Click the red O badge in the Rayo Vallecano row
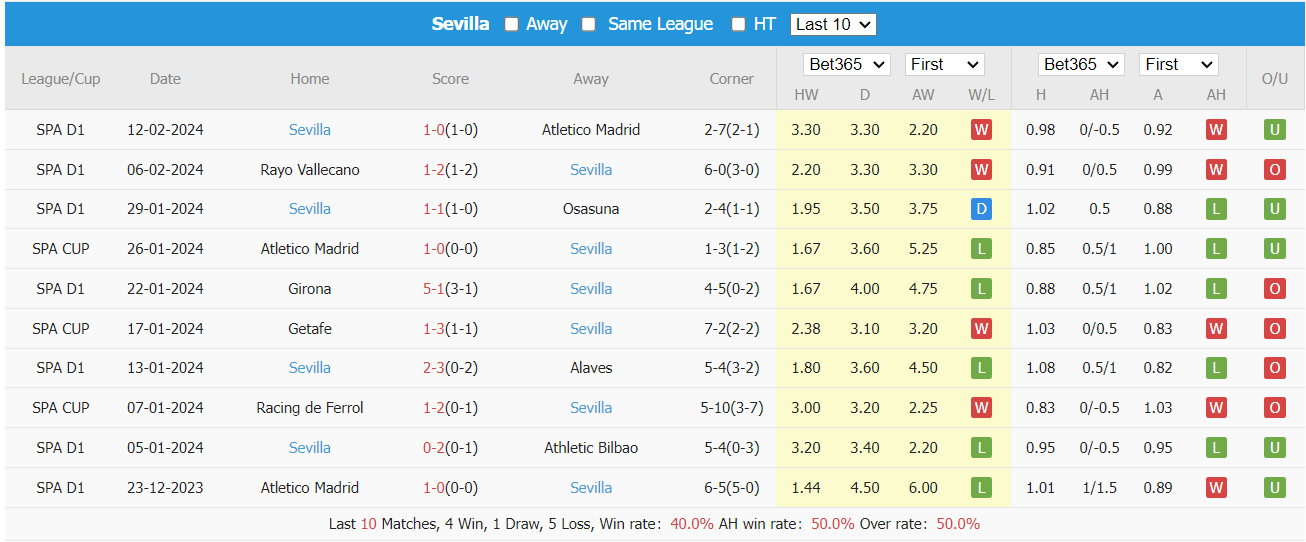The height and width of the screenshot is (542, 1306). click(x=1274, y=170)
